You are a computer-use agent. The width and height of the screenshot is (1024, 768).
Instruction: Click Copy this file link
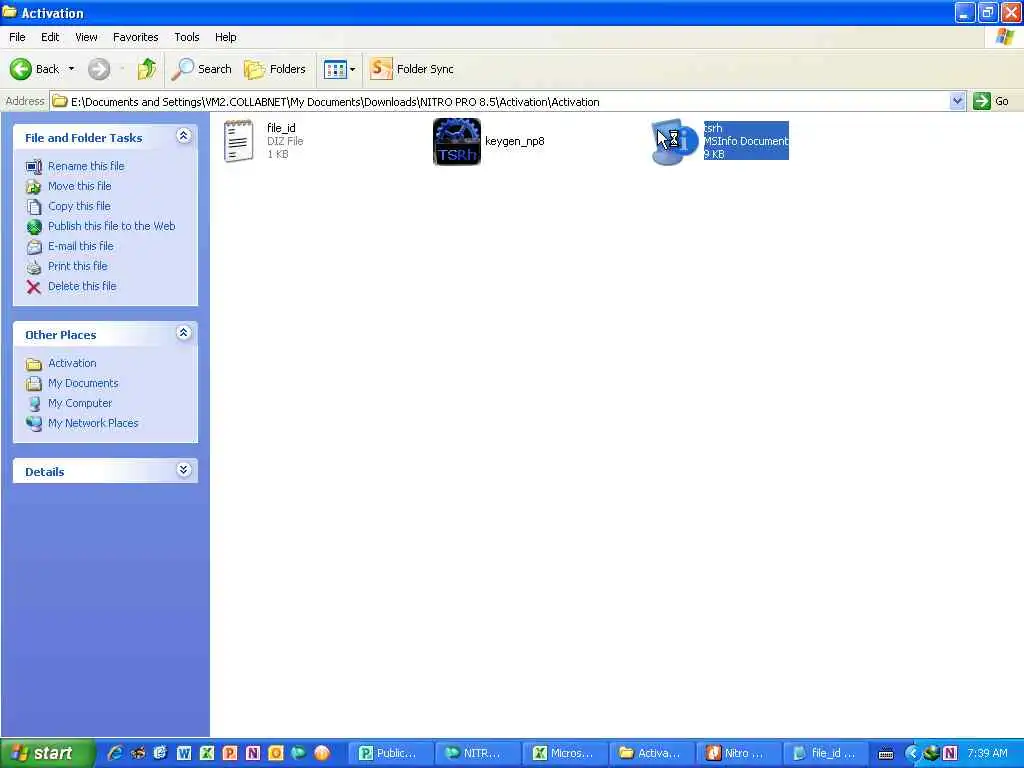(x=79, y=206)
